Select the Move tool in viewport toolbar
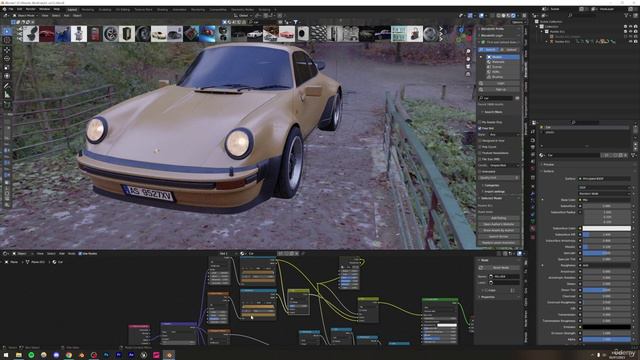This screenshot has height=360, width=640. coord(7,50)
